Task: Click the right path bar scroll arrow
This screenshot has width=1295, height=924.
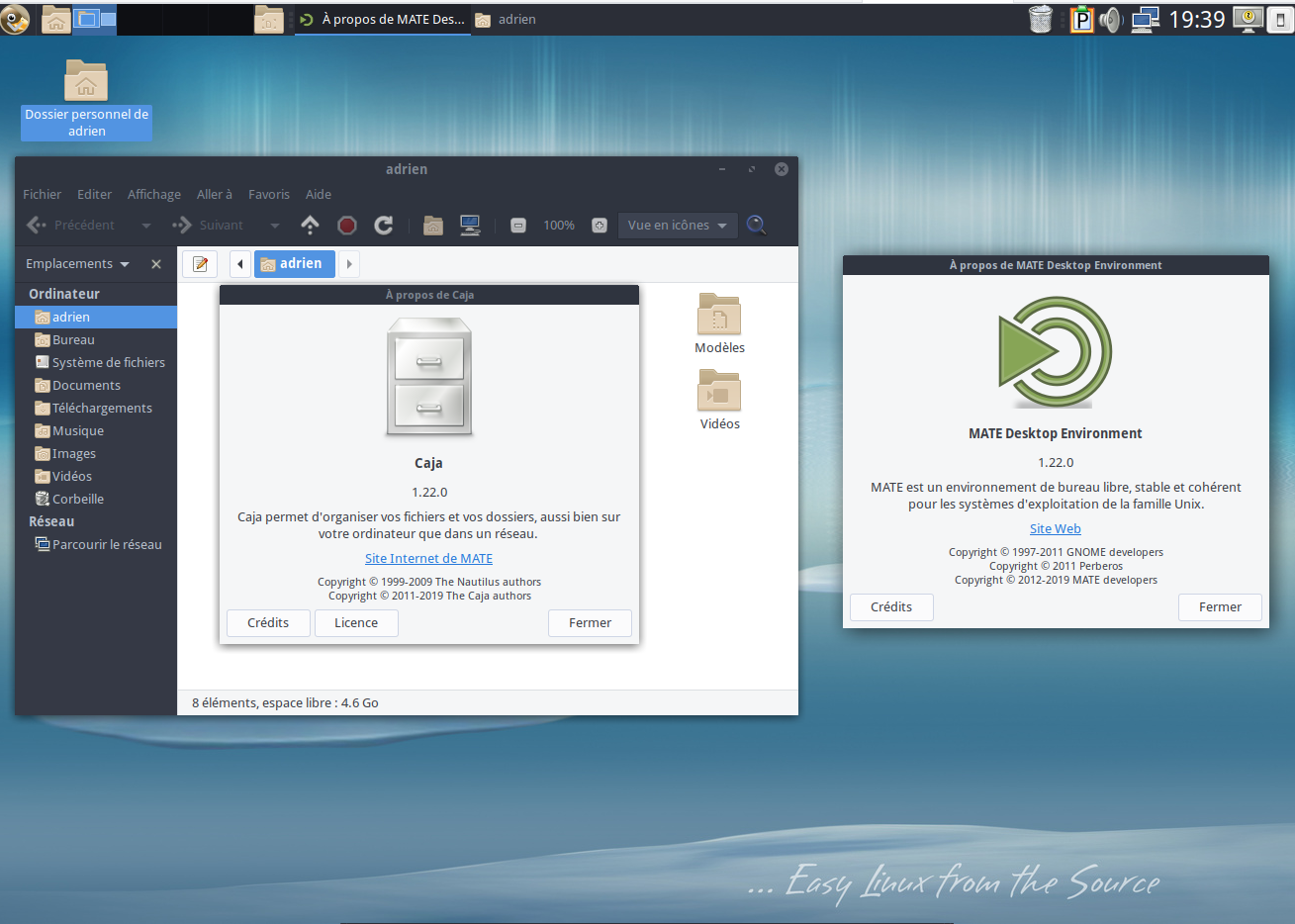Action: pyautogui.click(x=349, y=264)
